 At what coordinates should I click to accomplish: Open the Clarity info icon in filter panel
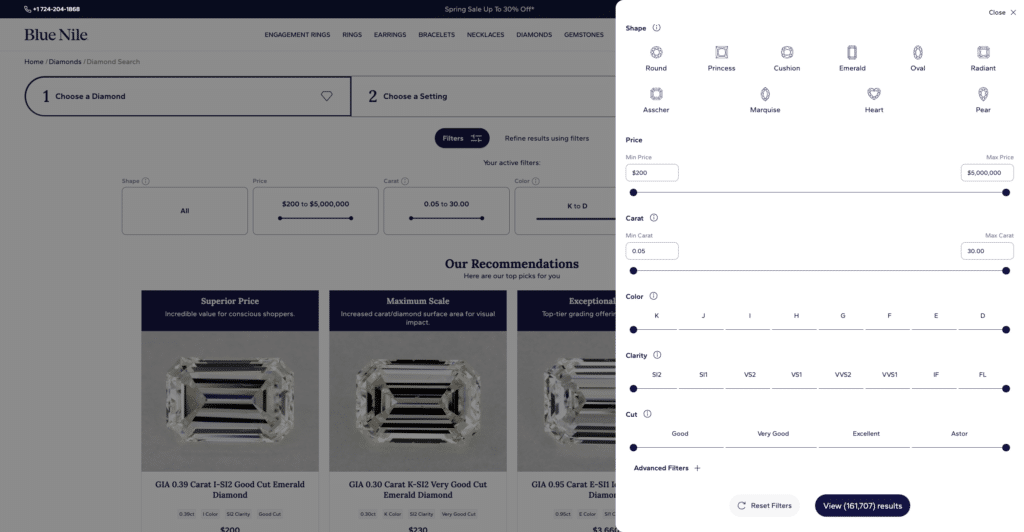(x=657, y=354)
